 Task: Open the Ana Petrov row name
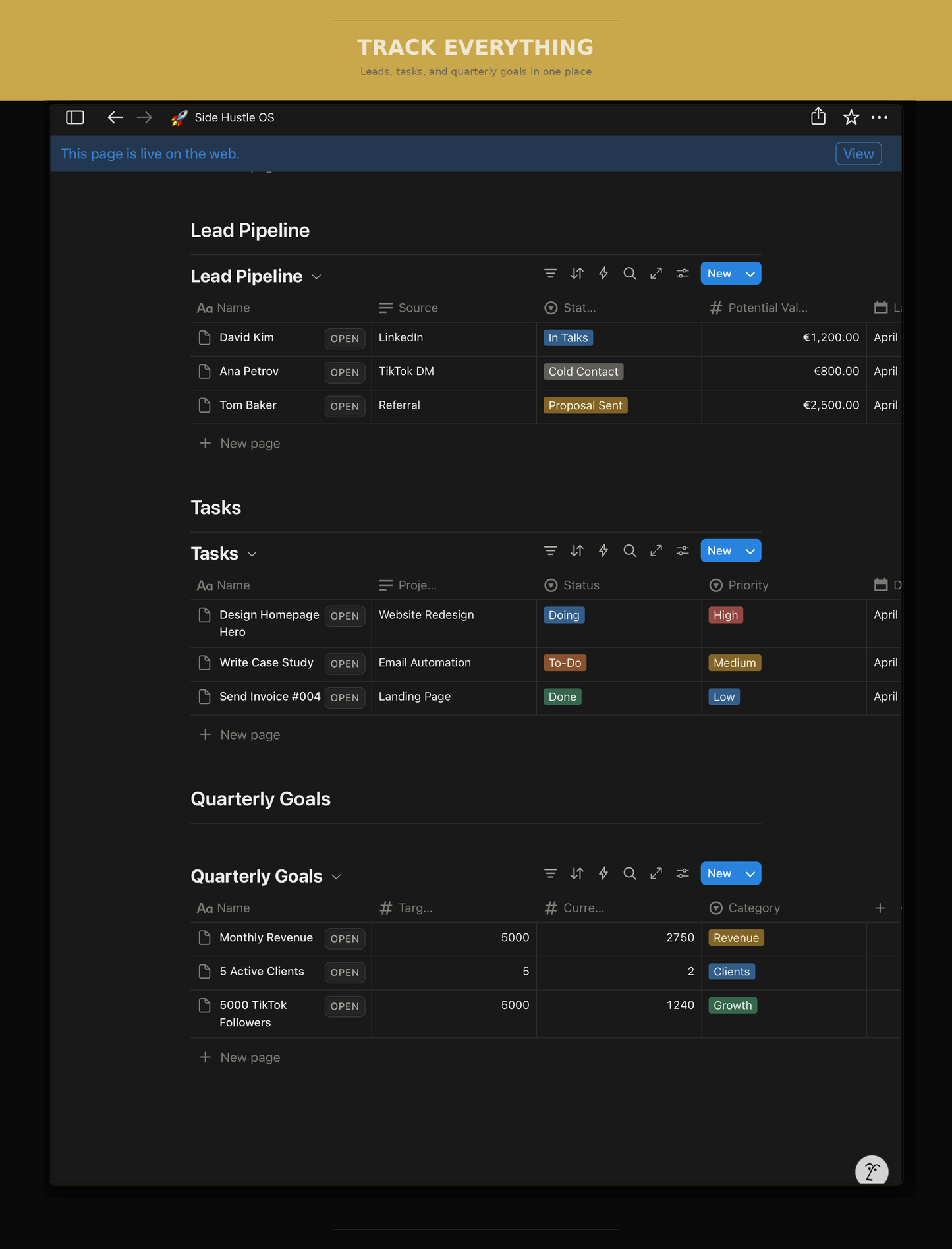(249, 371)
